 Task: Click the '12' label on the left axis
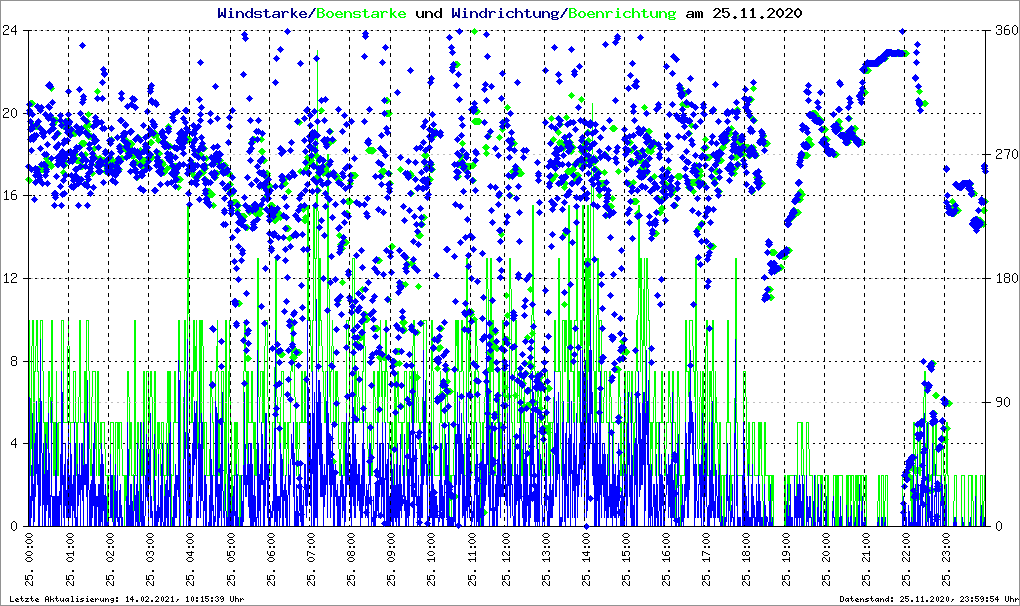(12, 278)
